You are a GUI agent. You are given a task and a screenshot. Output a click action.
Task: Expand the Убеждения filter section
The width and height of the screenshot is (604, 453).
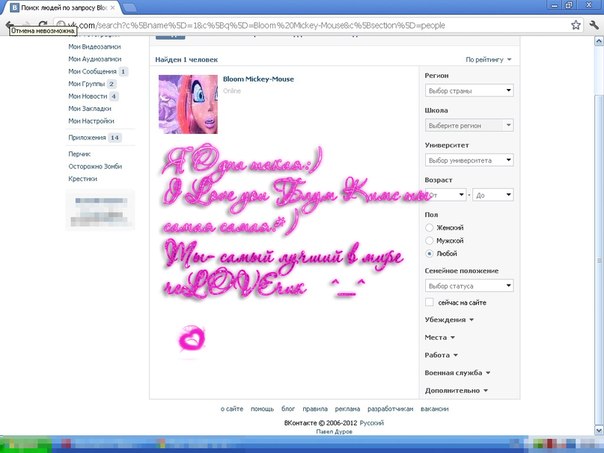click(x=449, y=319)
